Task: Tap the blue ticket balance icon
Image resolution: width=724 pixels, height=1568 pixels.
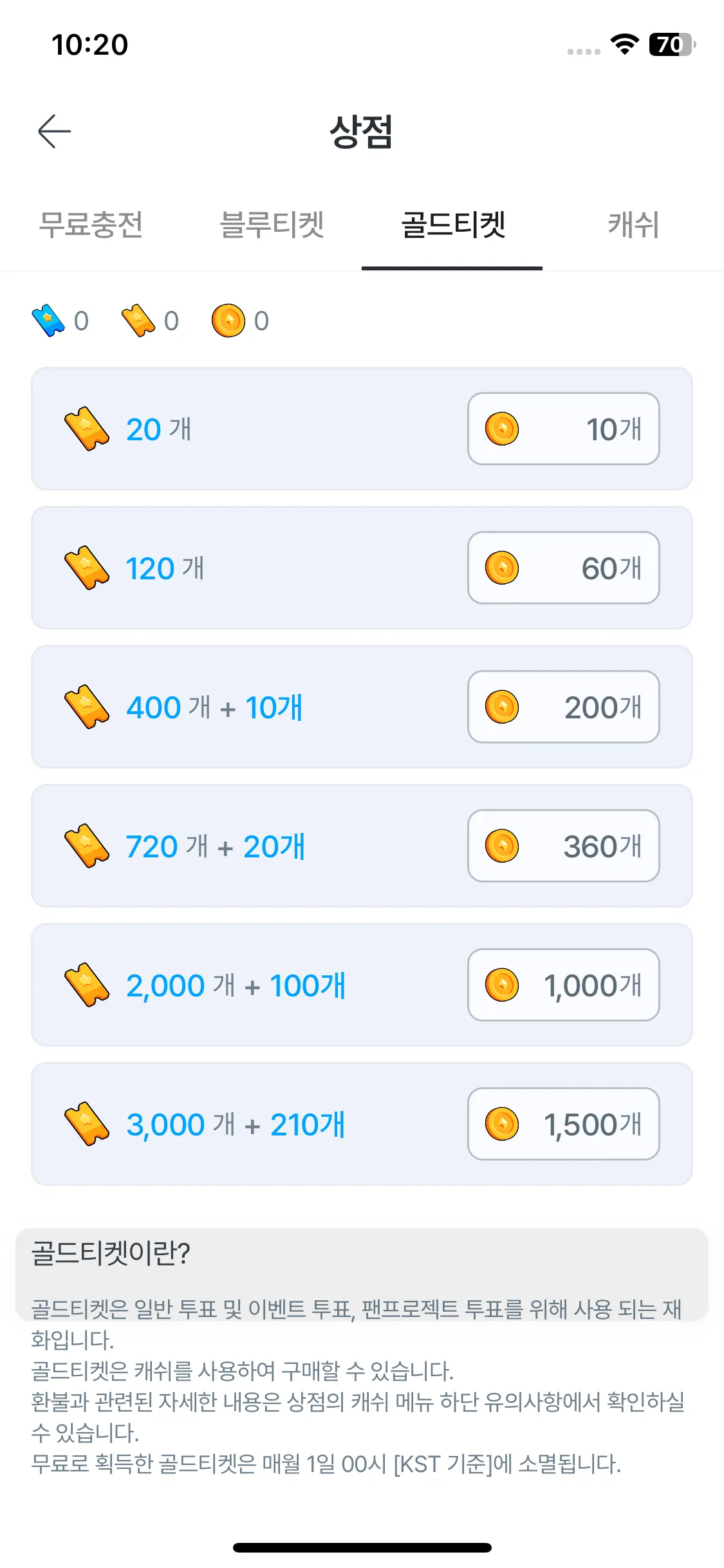Action: [x=48, y=321]
